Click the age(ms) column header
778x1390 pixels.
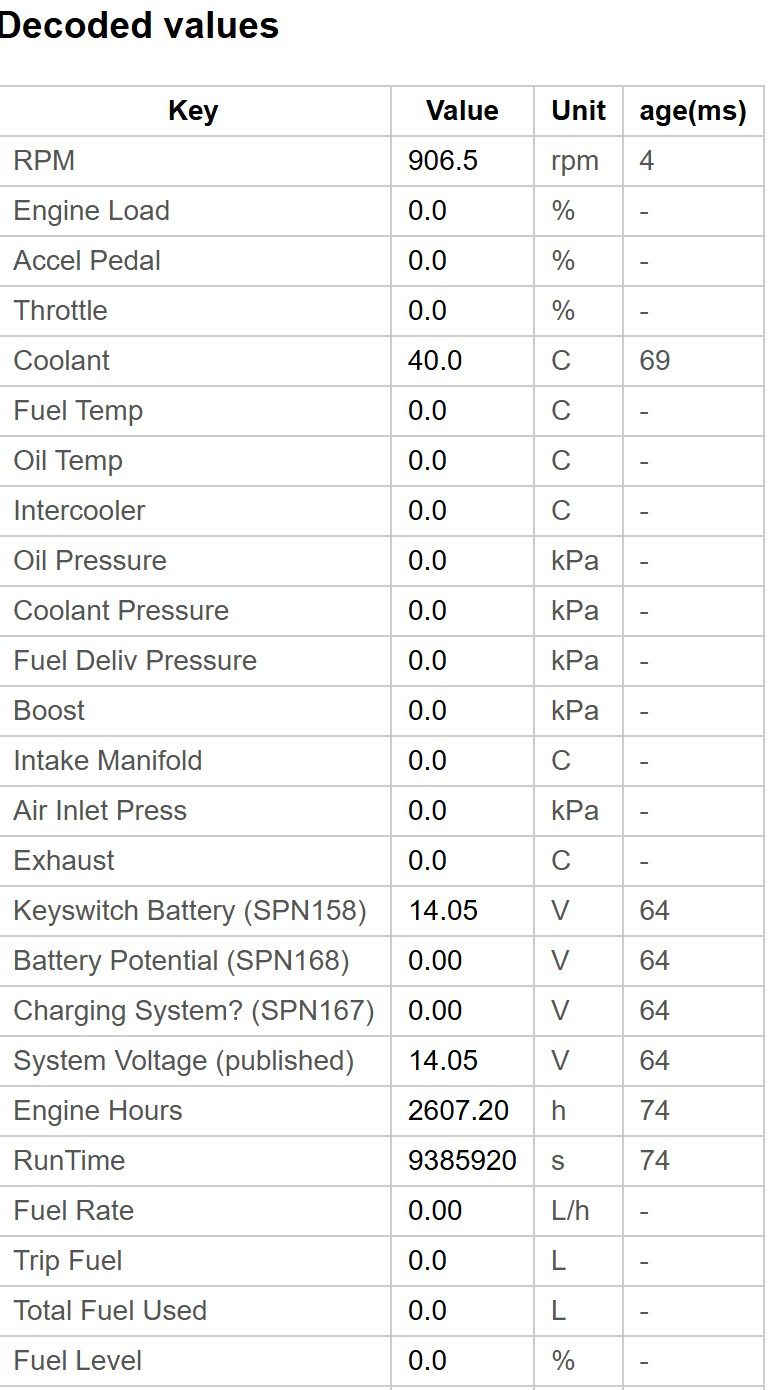tap(693, 111)
